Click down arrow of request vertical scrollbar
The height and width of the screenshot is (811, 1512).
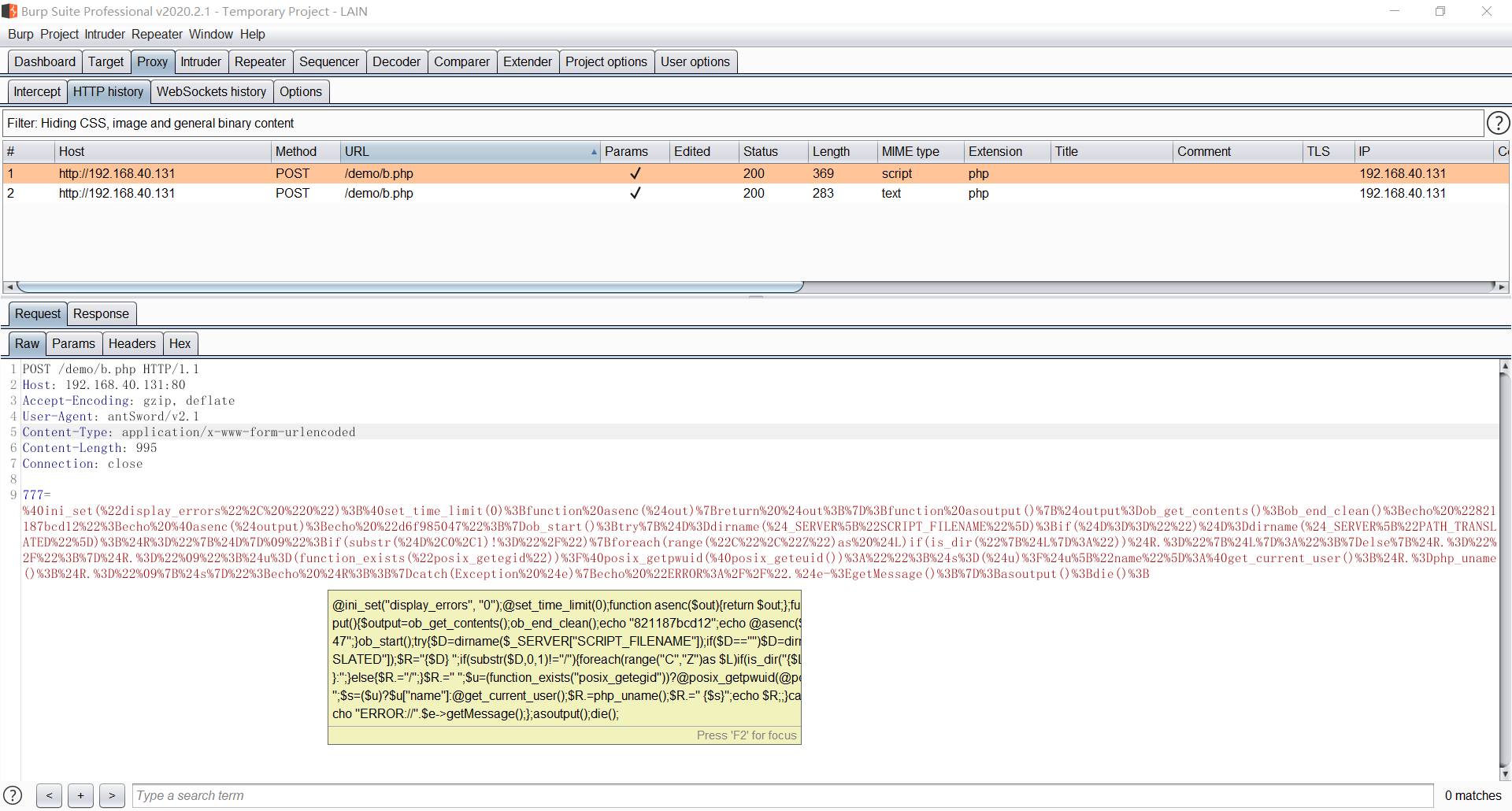[x=1505, y=774]
